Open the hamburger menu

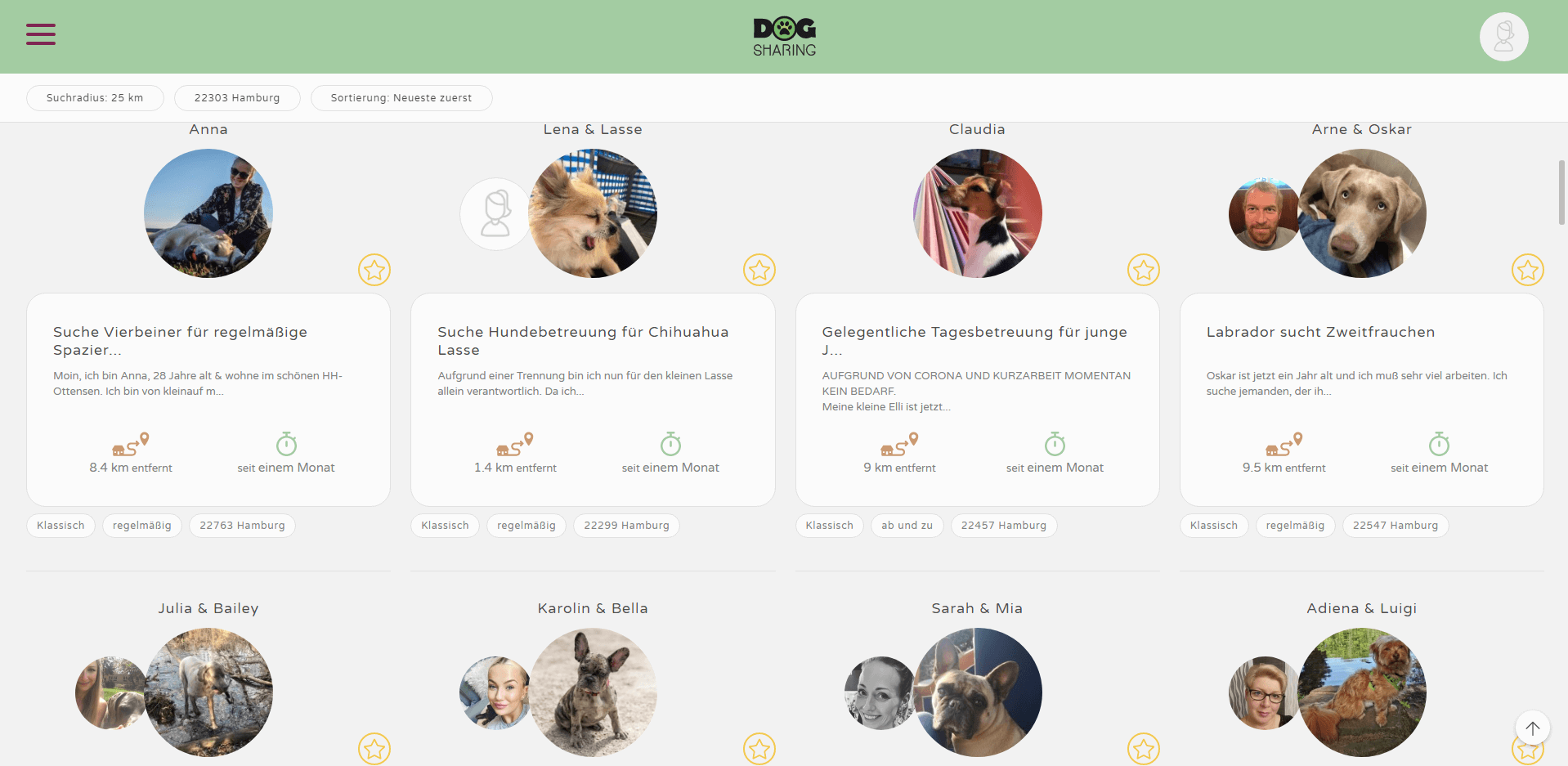point(41,34)
